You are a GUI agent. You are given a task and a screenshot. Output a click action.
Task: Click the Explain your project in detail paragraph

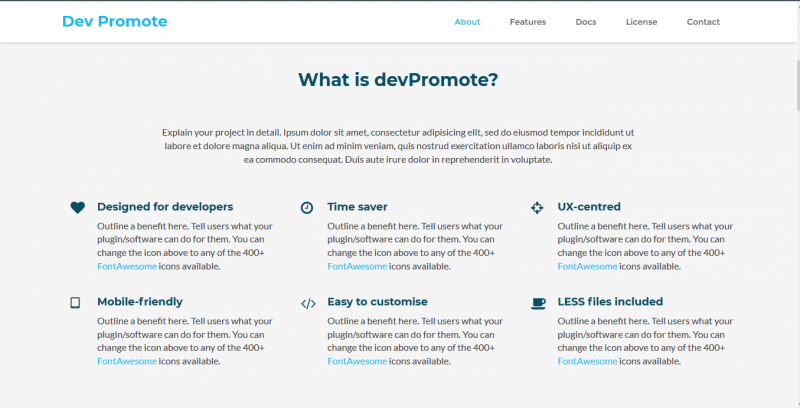point(398,146)
